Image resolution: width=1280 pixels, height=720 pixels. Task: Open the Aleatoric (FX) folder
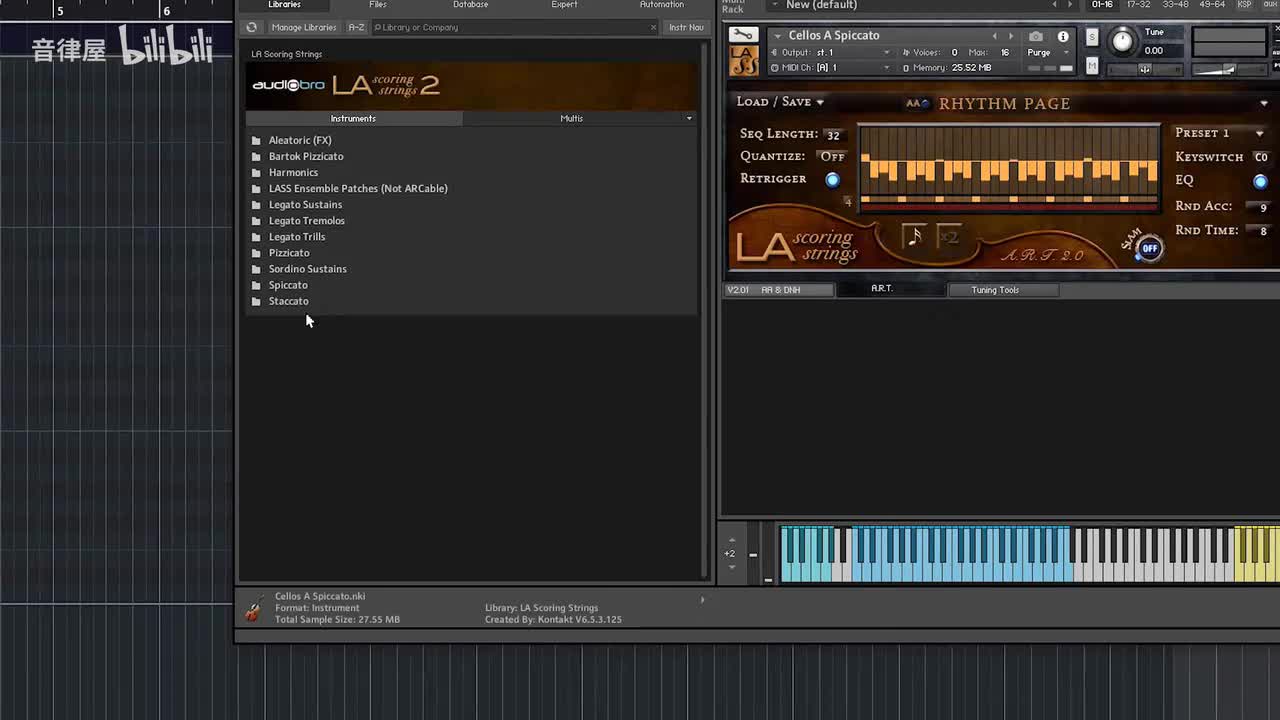point(300,140)
